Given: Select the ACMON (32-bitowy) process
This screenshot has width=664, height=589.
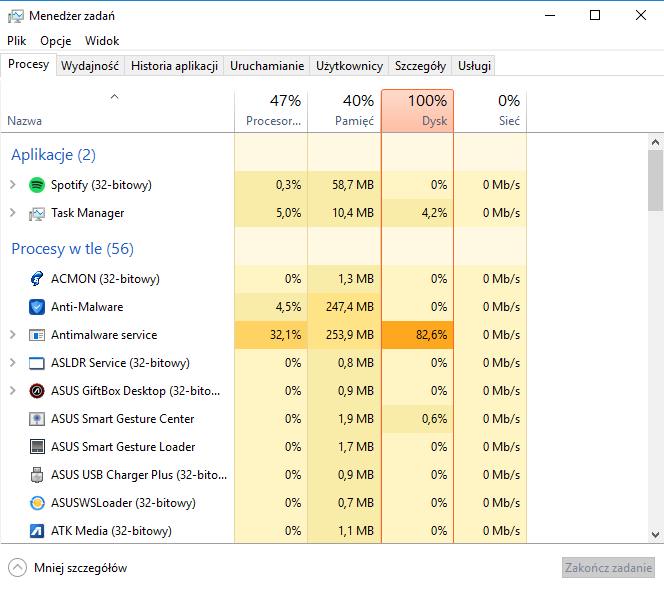Looking at the screenshot, I should pyautogui.click(x=105, y=279).
